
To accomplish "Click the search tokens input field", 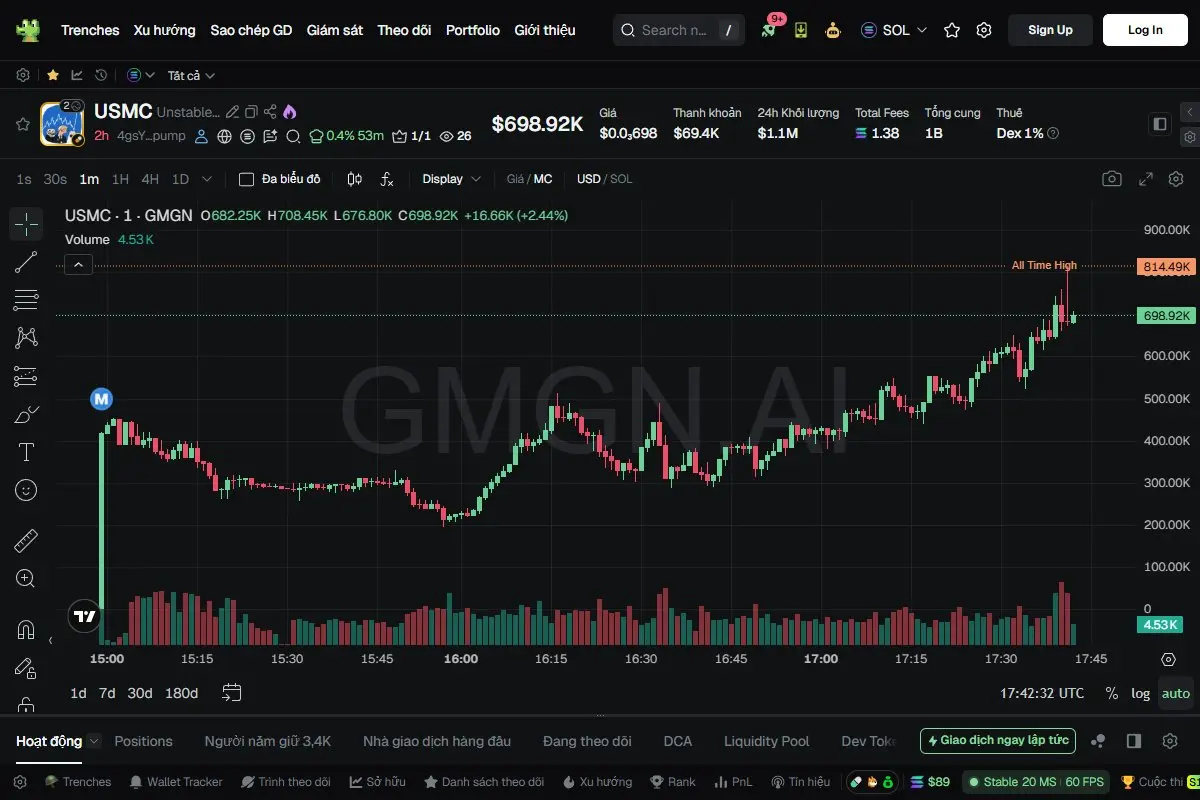I will 678,30.
